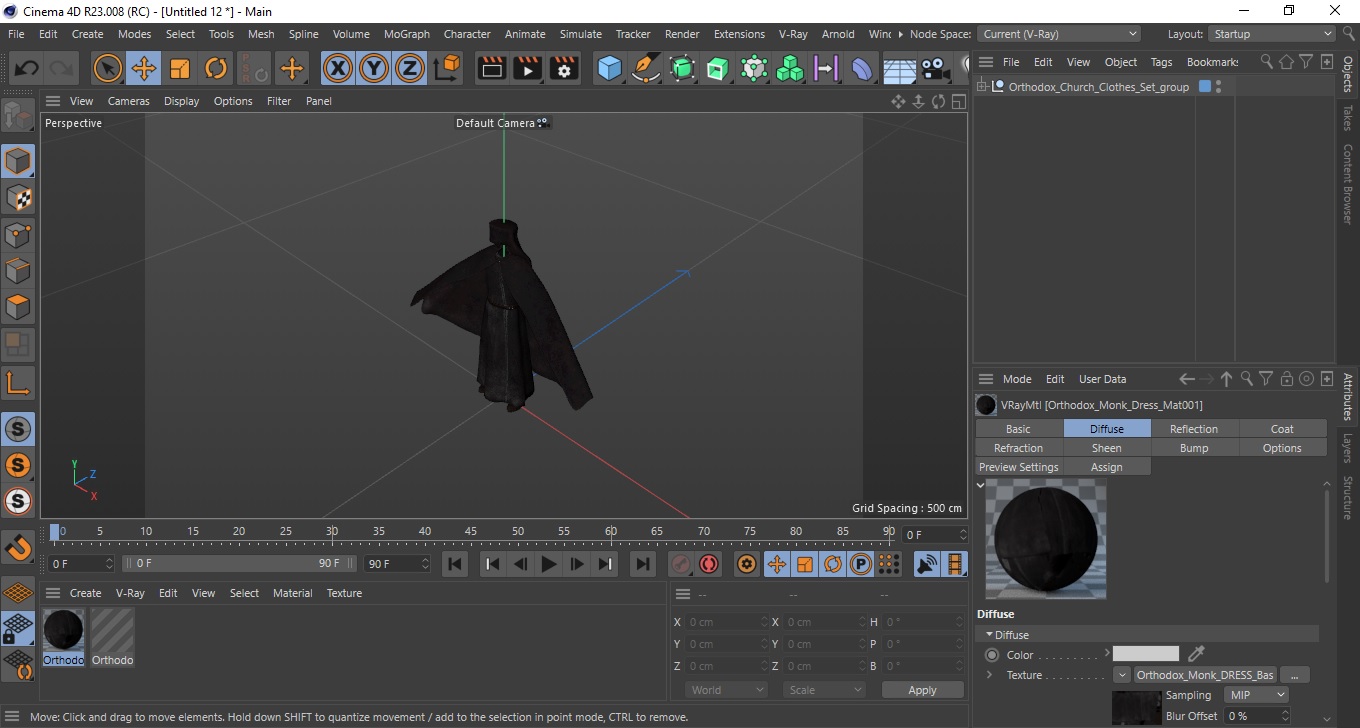Open the Sheen tab

point(1106,448)
